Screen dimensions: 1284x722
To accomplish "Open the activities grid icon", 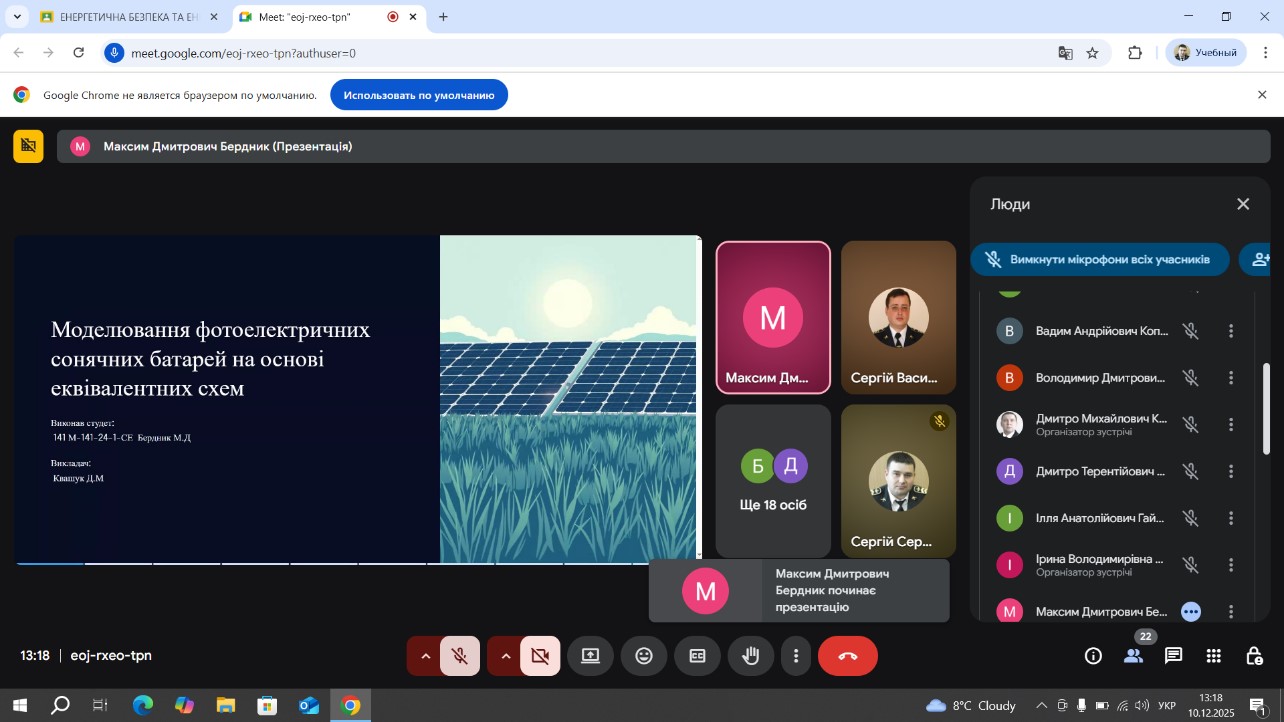I will [1213, 656].
